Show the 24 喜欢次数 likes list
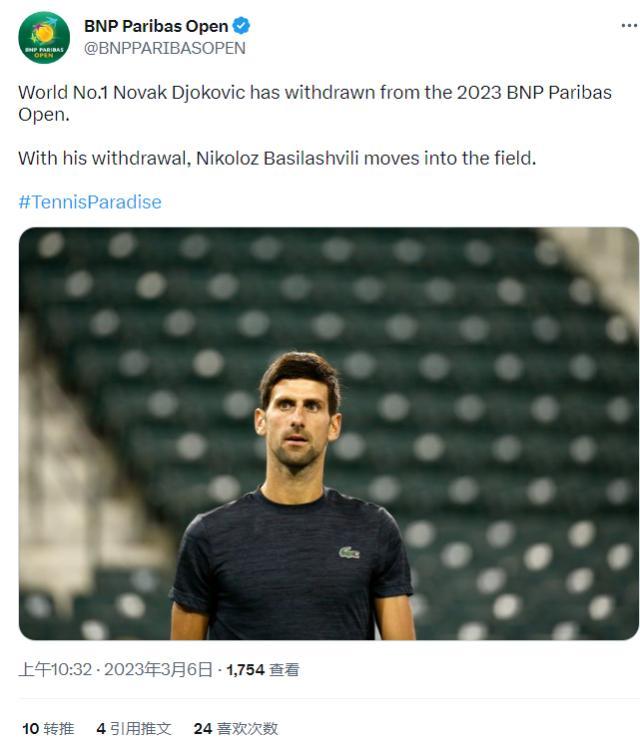This screenshot has height=744, width=640. click(235, 729)
